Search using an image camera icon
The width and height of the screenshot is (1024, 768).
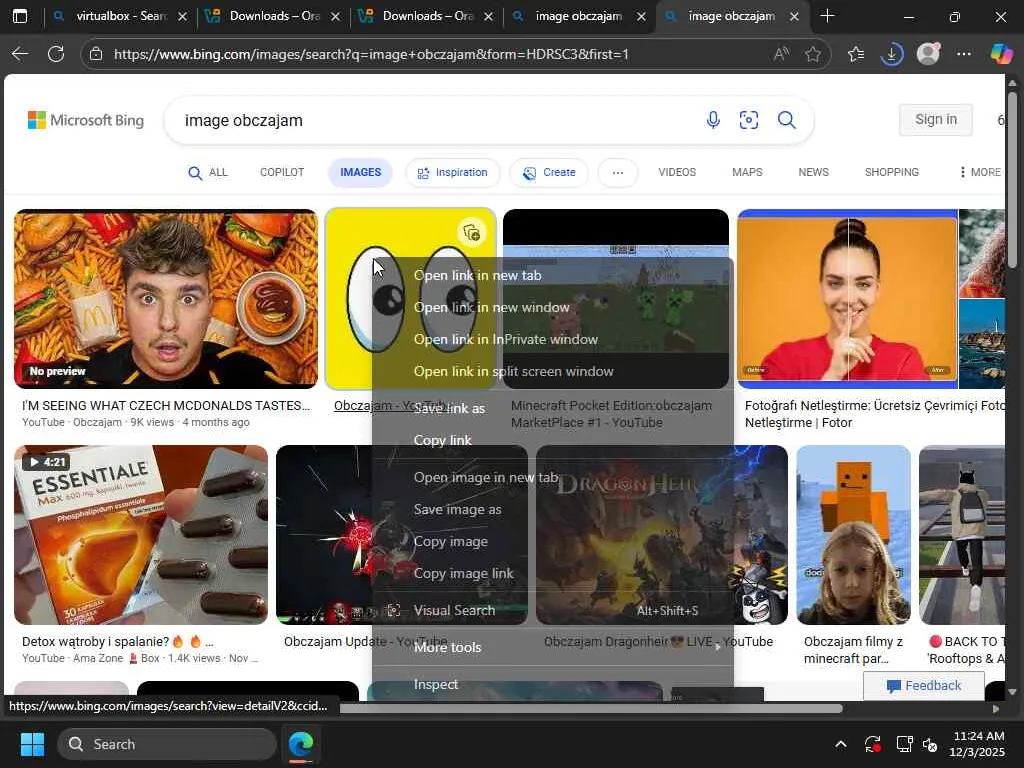click(749, 120)
